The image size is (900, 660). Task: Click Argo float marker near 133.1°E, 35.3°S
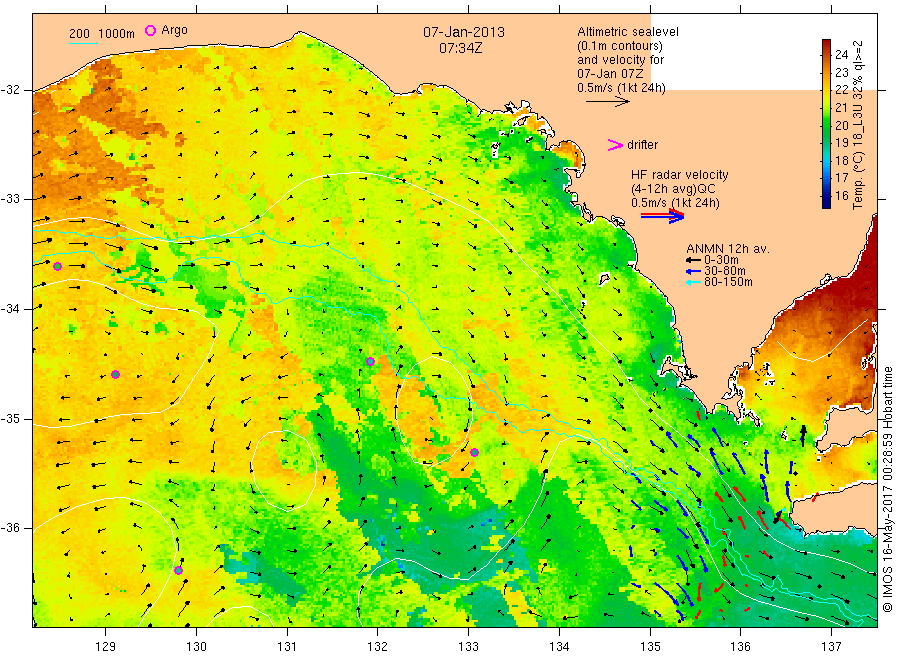[x=474, y=452]
